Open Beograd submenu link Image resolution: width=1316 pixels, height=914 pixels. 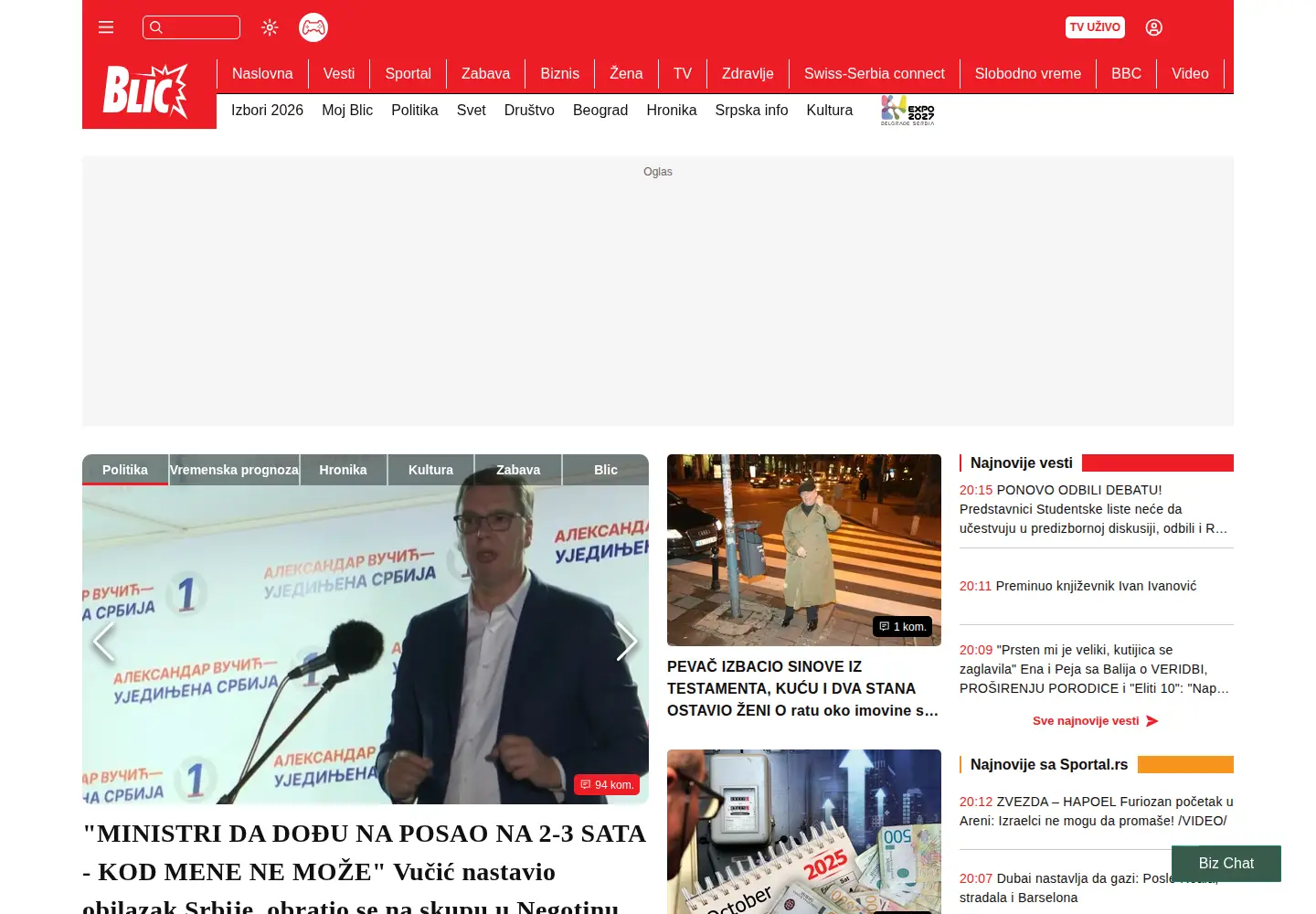click(600, 111)
